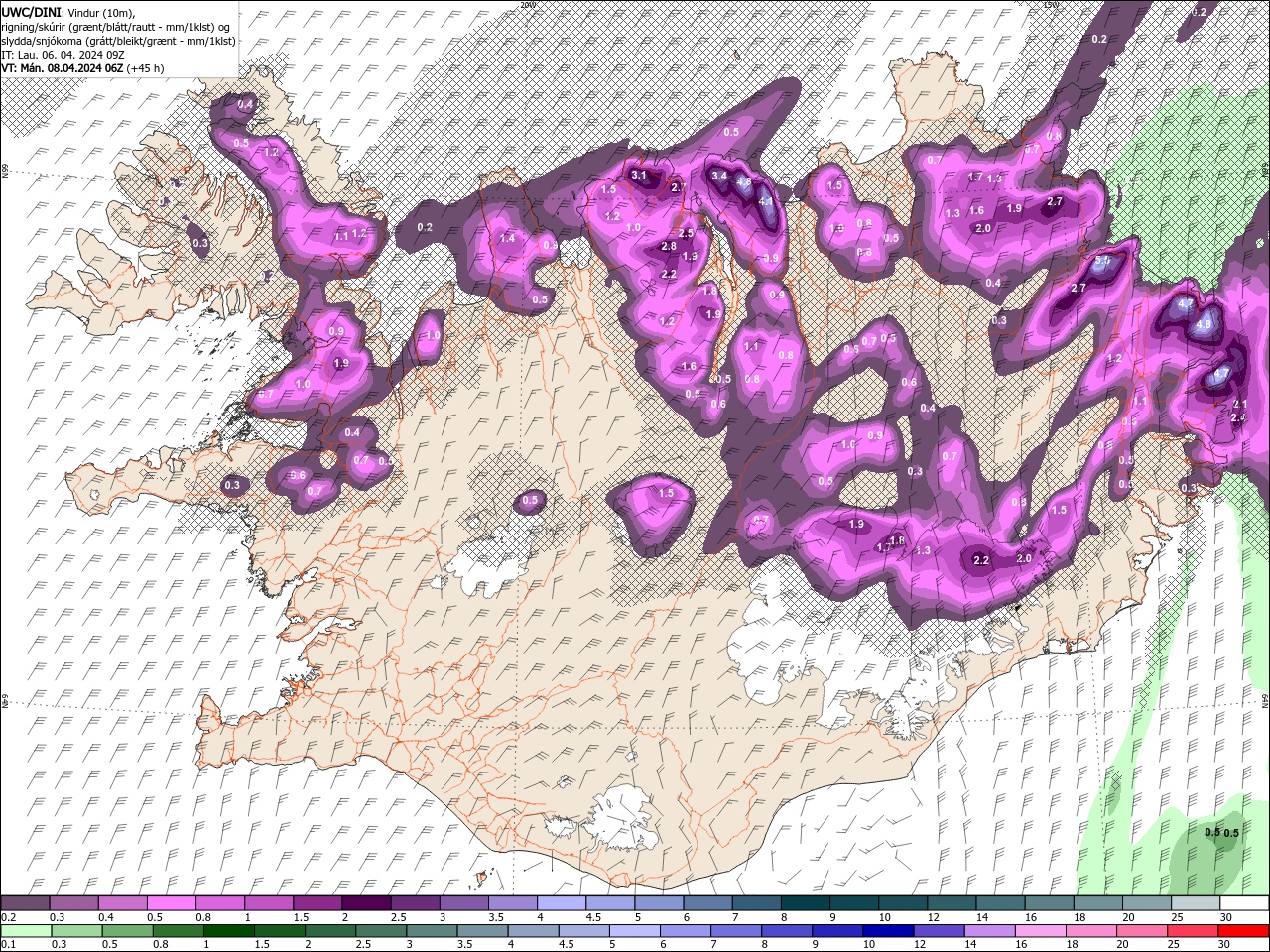Click the darkest green lower swatch starting at 1
The width and height of the screenshot is (1270, 952).
click(x=226, y=931)
